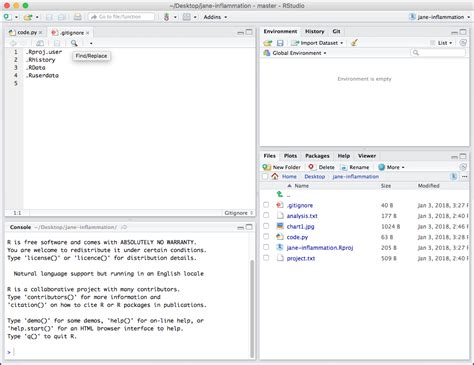The width and height of the screenshot is (474, 365).
Task: Open the Git toolbar dropdown arrow
Action: click(x=175, y=17)
